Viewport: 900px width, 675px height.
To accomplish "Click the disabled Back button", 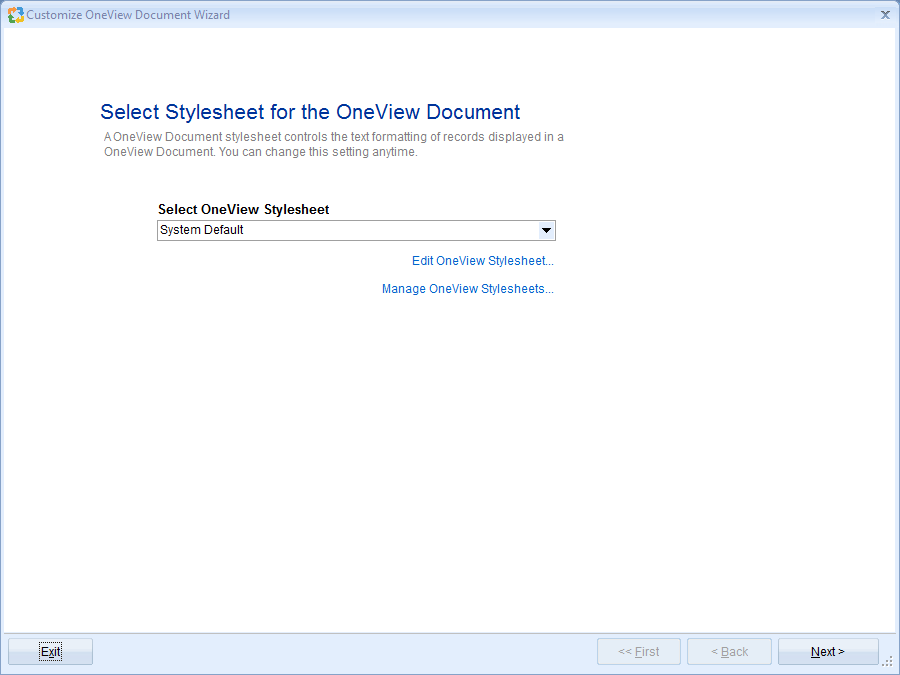I will (730, 651).
